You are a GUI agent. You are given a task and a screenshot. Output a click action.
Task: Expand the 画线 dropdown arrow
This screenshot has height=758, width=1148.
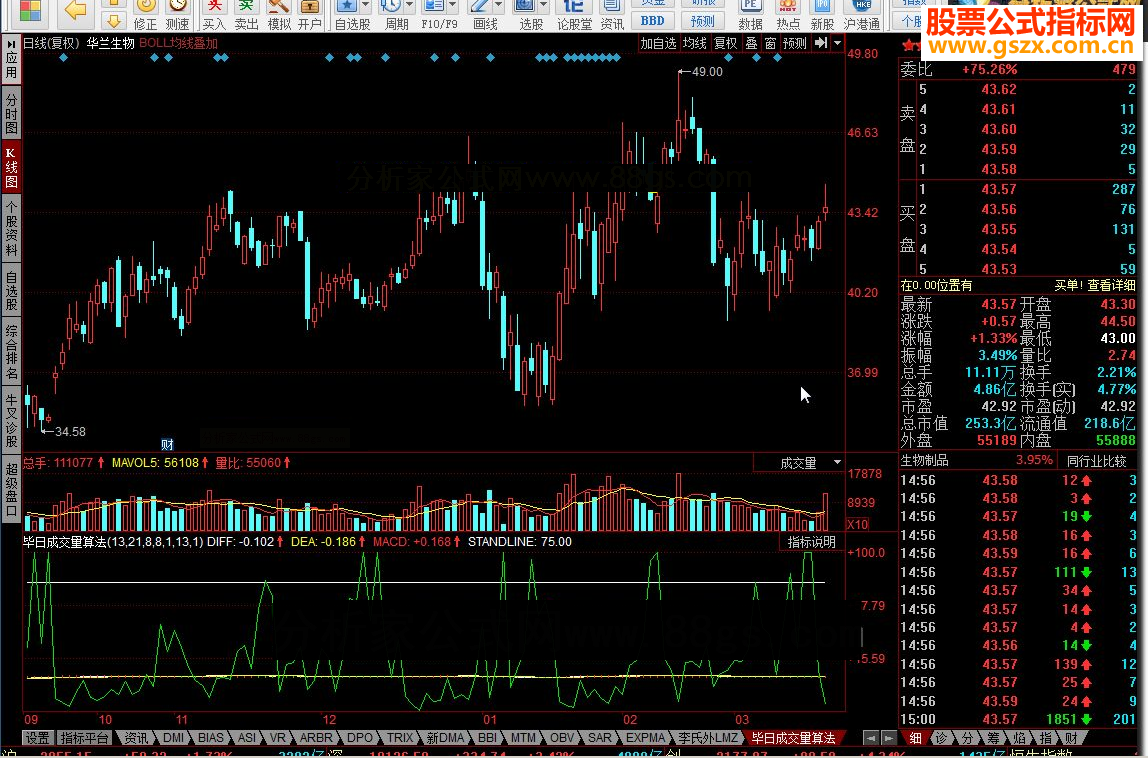coord(499,6)
